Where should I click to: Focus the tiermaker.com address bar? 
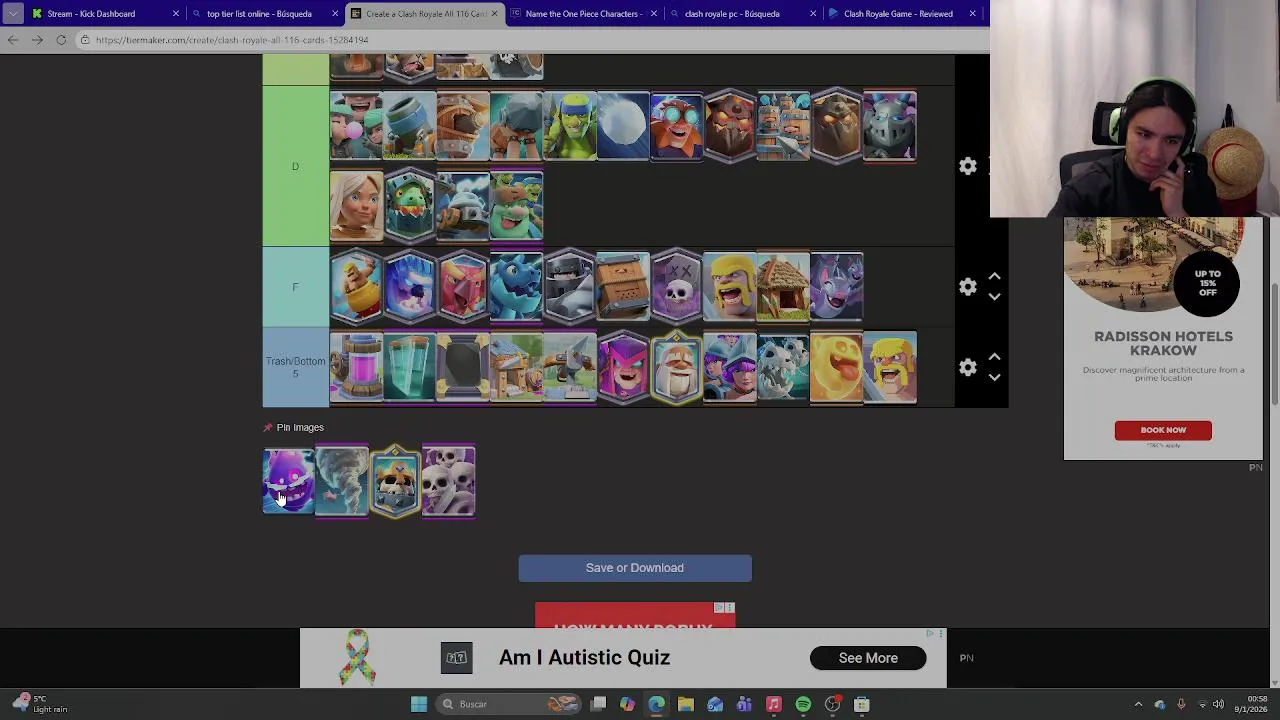pyautogui.click(x=530, y=40)
